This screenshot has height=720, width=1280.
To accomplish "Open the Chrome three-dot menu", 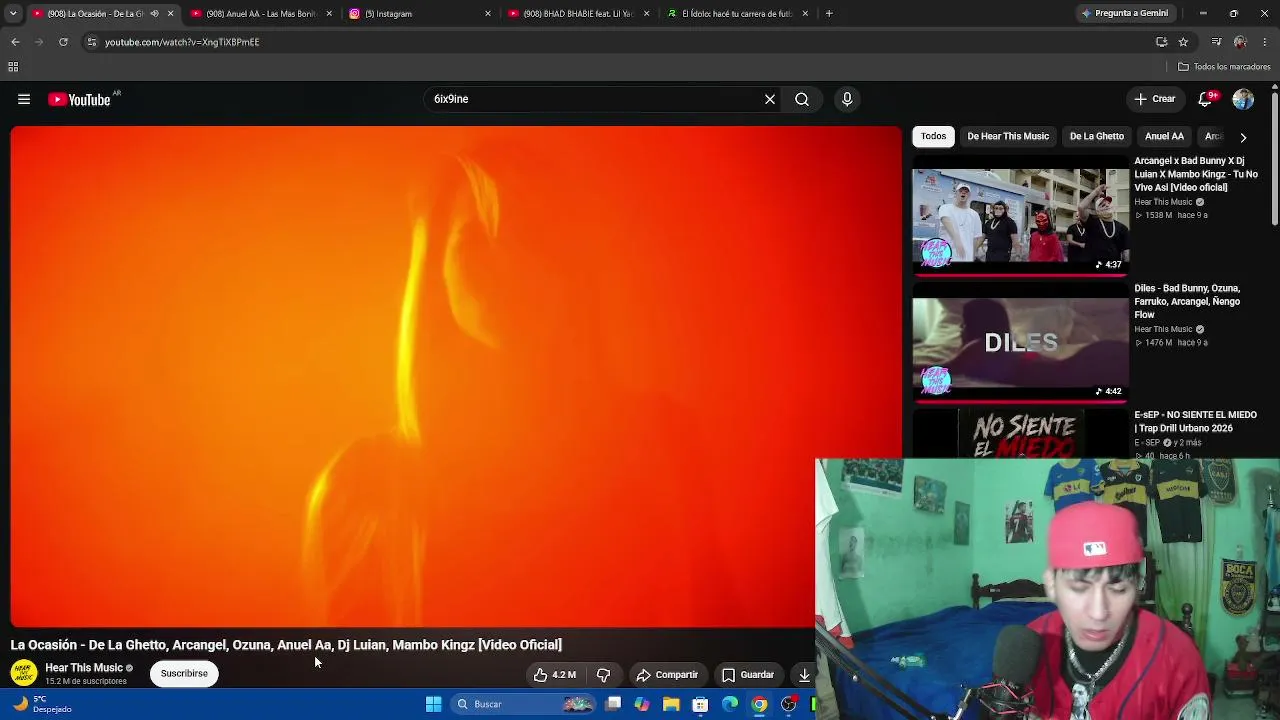I will (1265, 42).
